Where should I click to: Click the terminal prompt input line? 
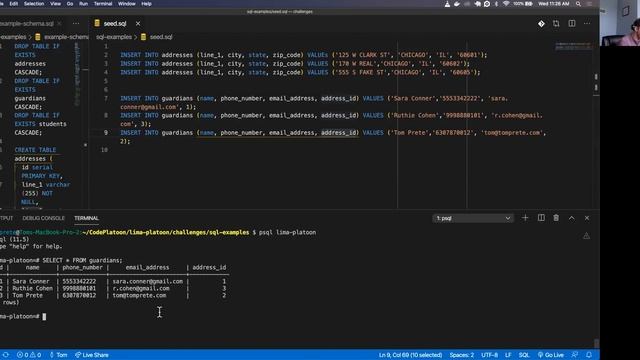click(x=44, y=317)
